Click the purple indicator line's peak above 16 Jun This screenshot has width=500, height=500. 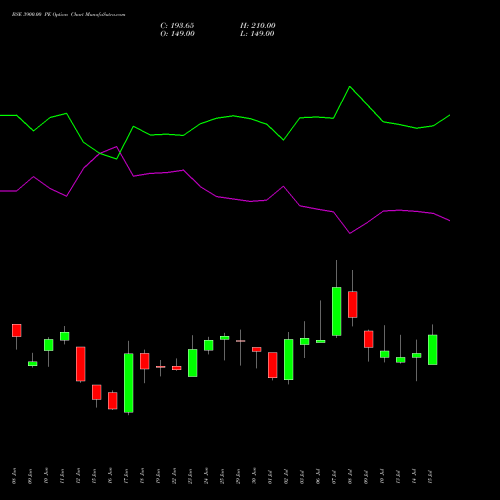coord(117,146)
